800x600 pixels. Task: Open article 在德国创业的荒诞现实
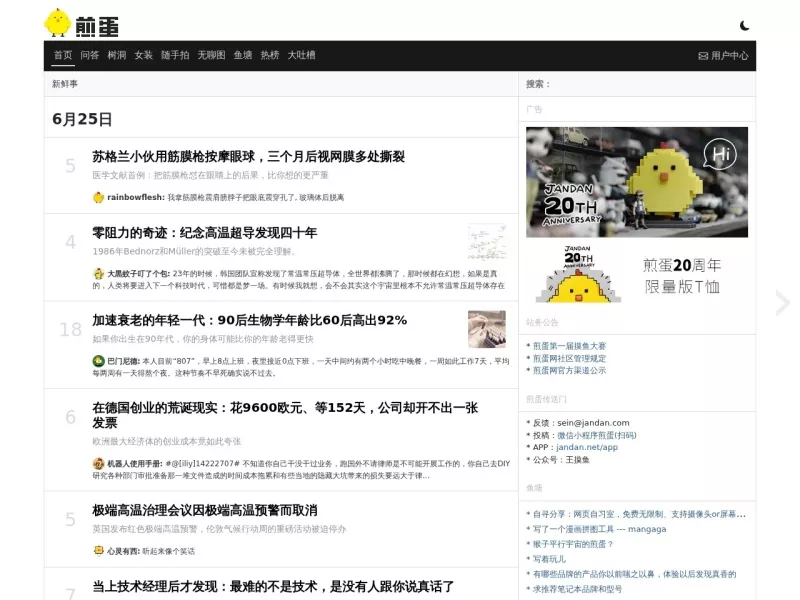tap(285, 415)
